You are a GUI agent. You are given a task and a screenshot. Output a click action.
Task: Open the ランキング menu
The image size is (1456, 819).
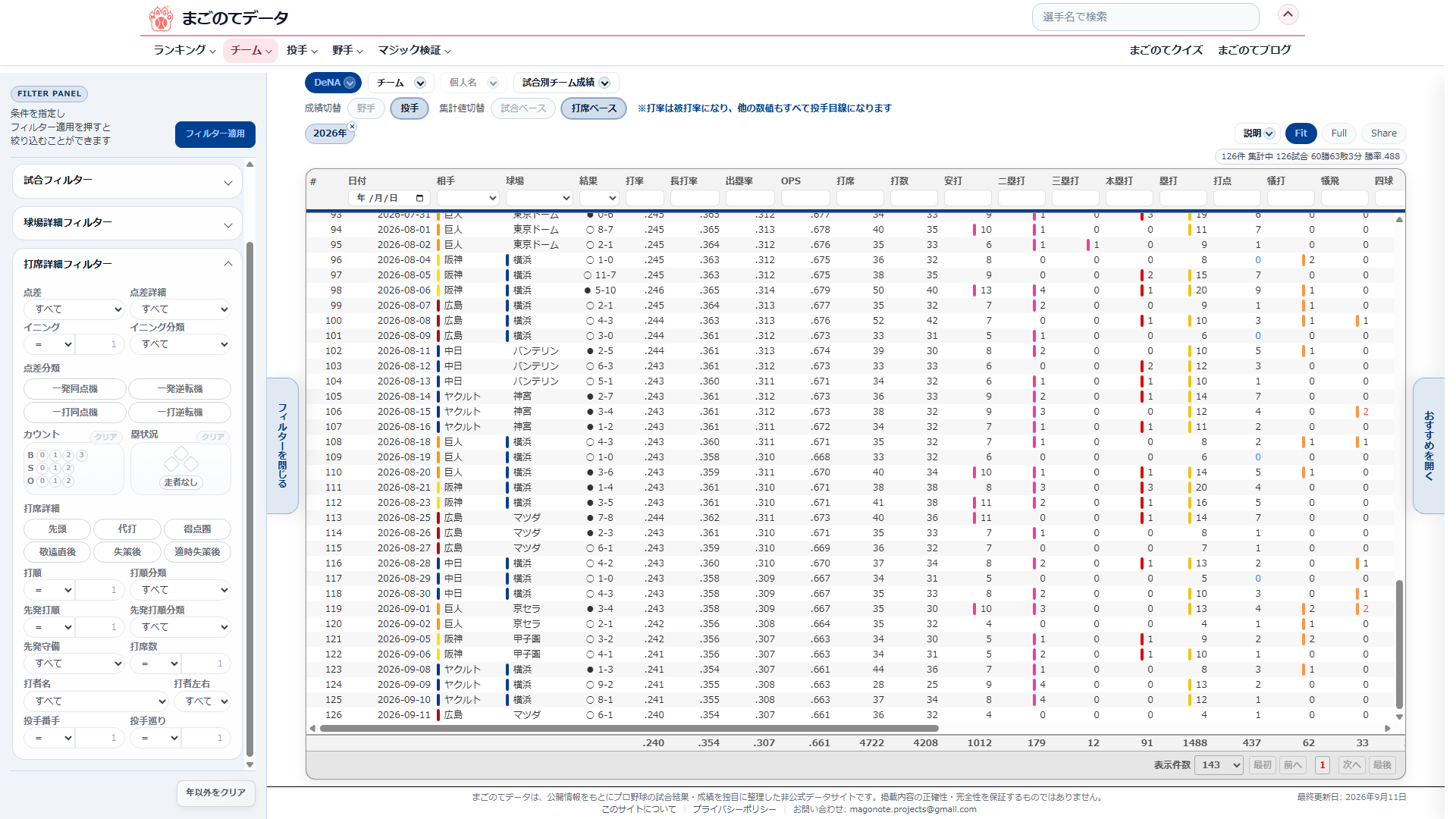(x=184, y=50)
